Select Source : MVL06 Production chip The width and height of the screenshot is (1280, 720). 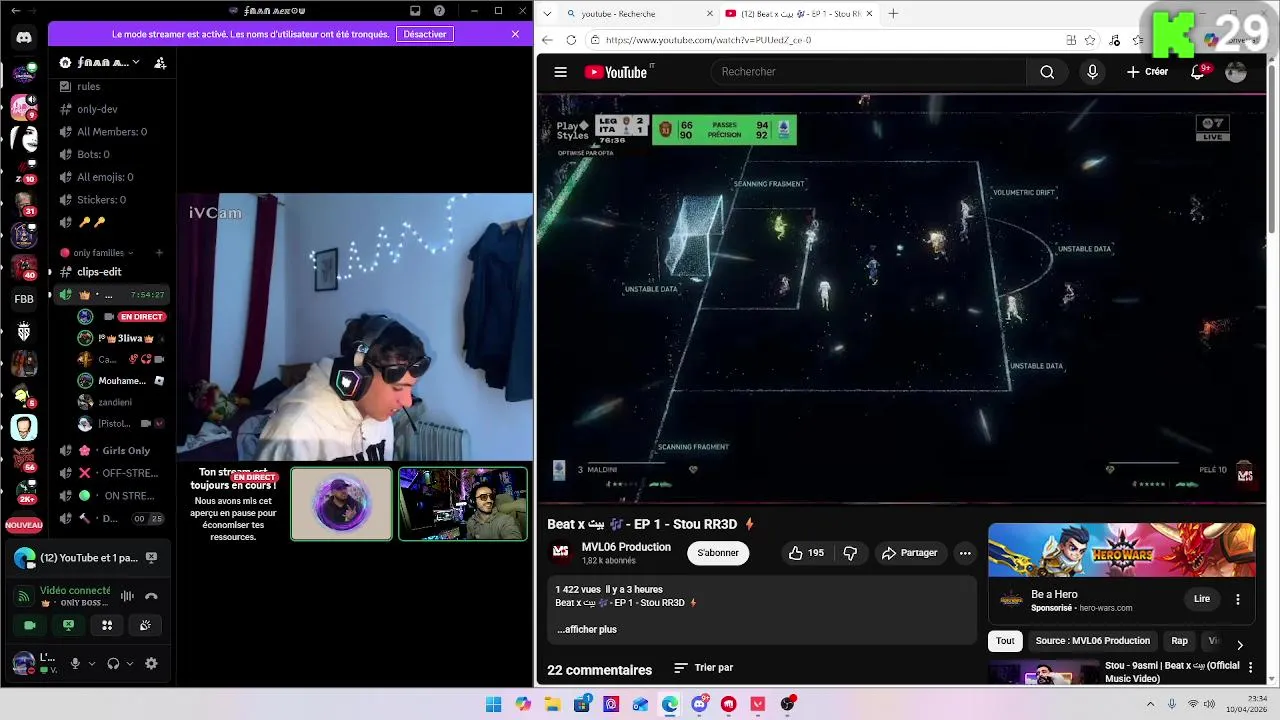(x=1092, y=641)
